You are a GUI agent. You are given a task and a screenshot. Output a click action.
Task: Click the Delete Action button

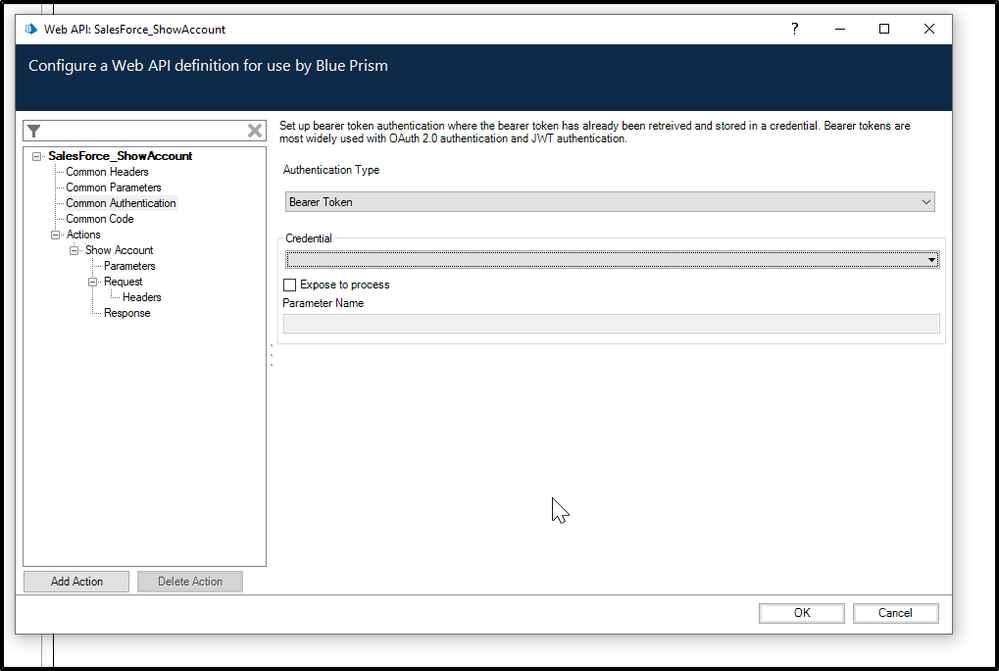point(190,581)
